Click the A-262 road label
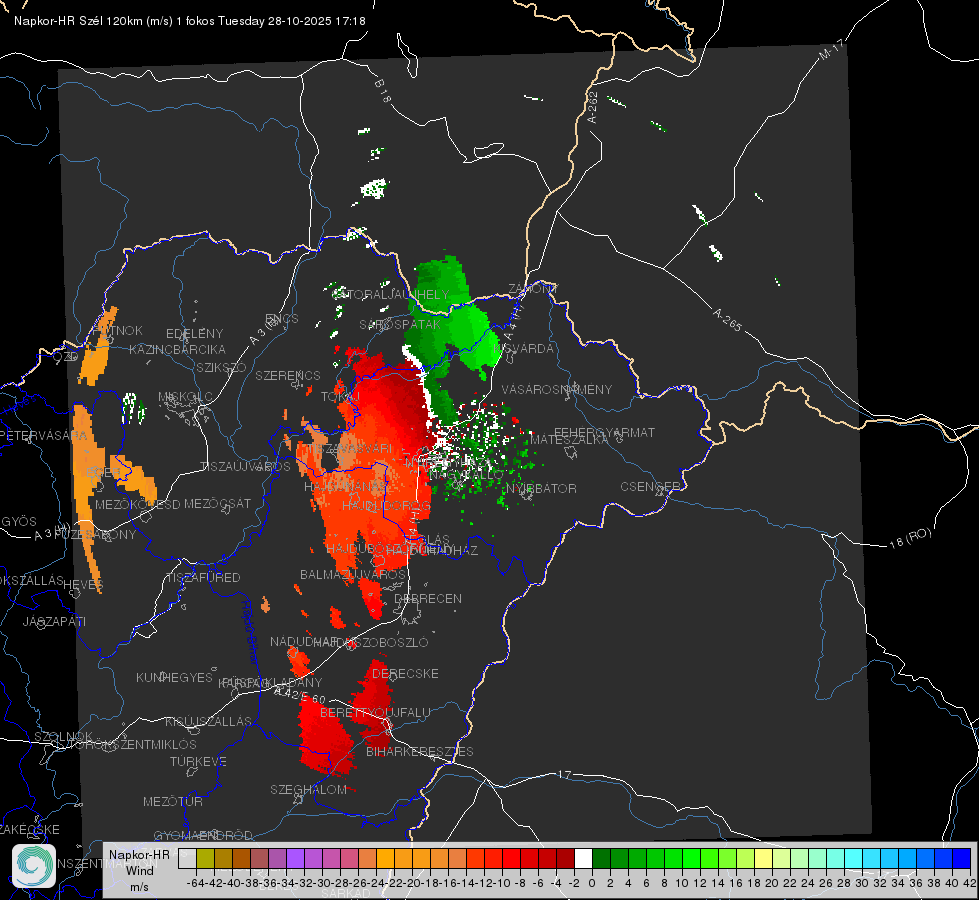Screen dimensions: 979x900 [592, 107]
